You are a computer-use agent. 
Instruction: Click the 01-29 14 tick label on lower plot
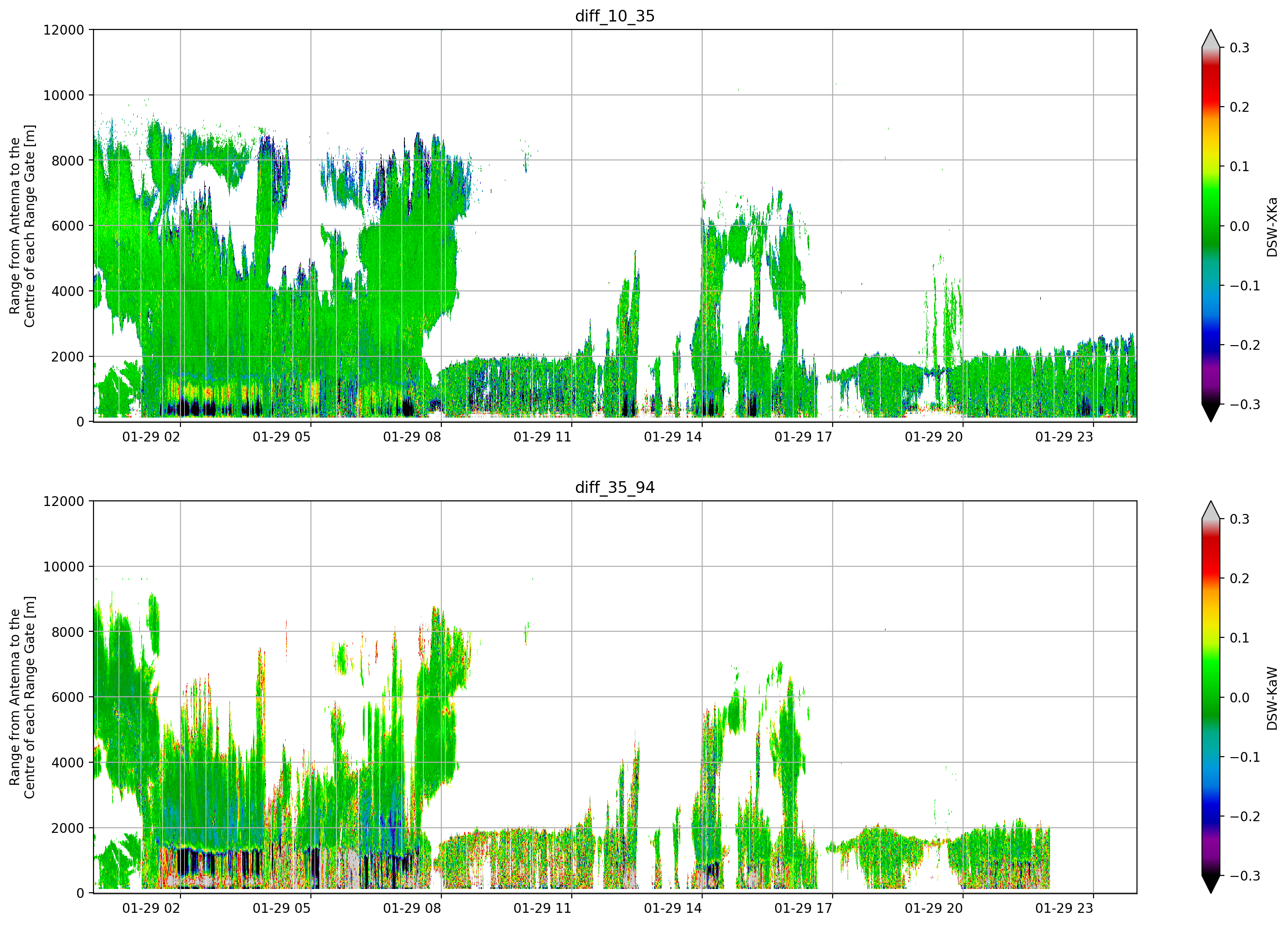point(673,909)
